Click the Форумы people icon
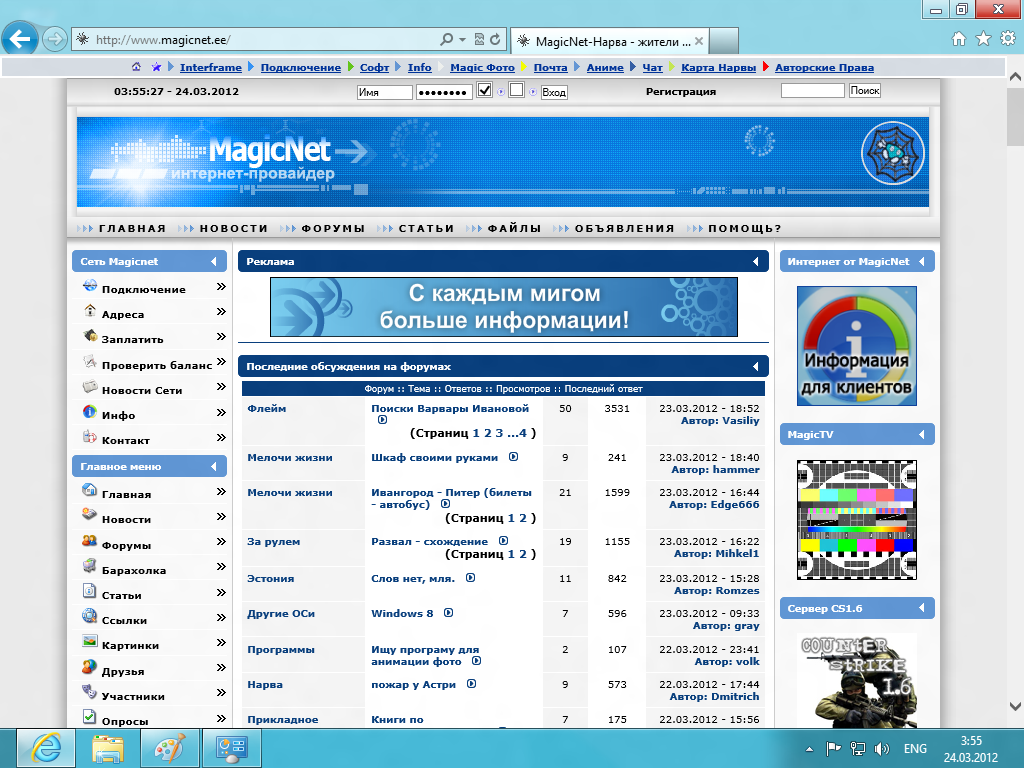This screenshot has height=768, width=1024. pos(89,541)
